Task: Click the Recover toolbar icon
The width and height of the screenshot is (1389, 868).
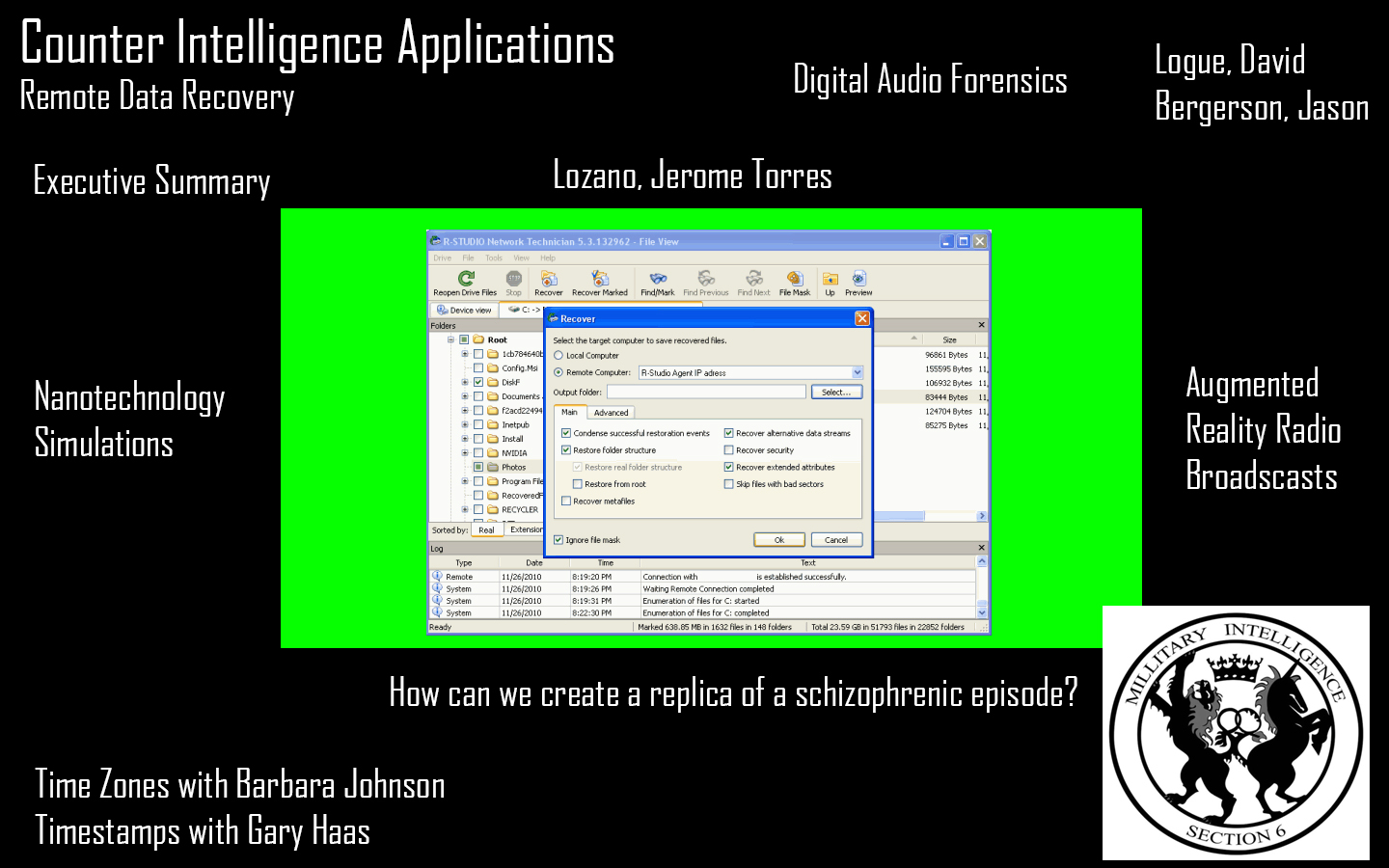Action: pyautogui.click(x=548, y=280)
